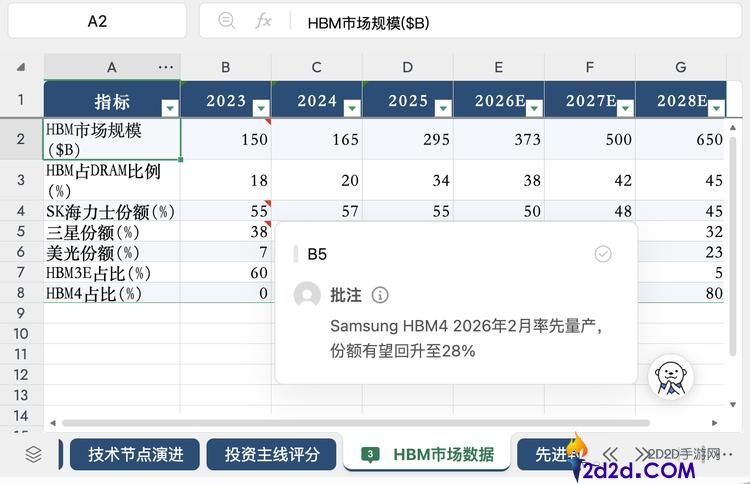Click the B5 cell reference in comment popup

point(317,254)
